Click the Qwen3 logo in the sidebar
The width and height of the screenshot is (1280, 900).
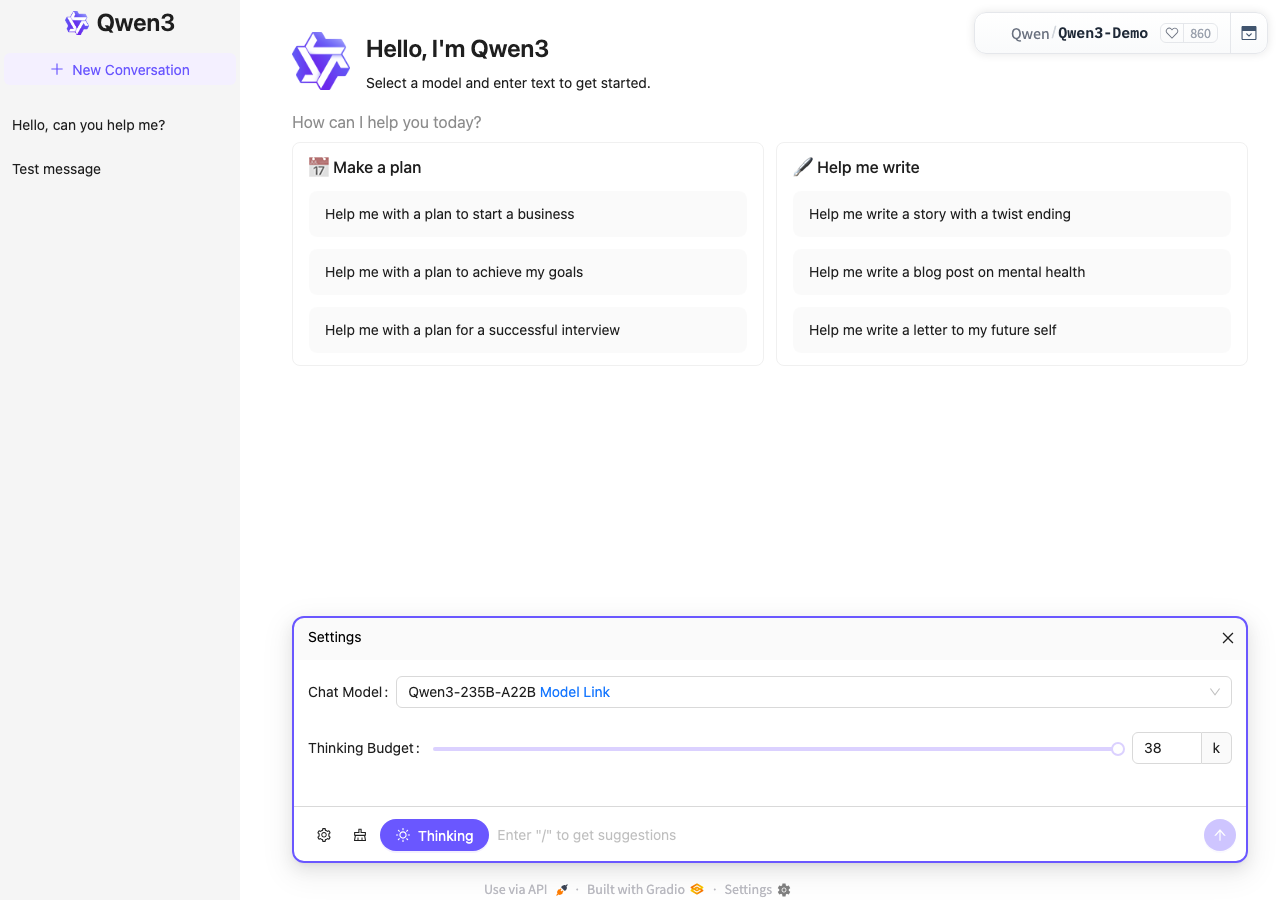pos(77,23)
